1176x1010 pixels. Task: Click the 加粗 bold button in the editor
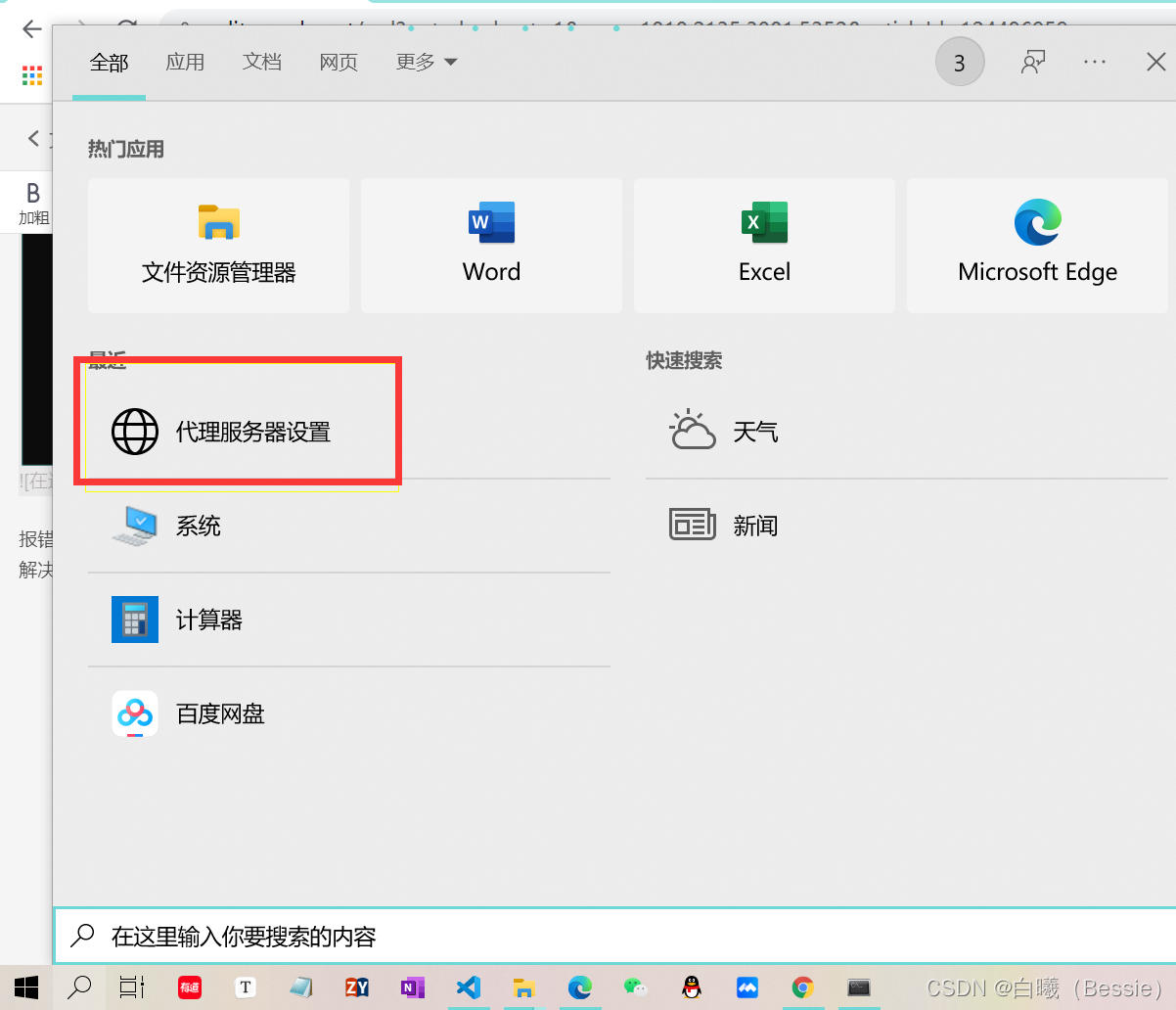(x=33, y=203)
